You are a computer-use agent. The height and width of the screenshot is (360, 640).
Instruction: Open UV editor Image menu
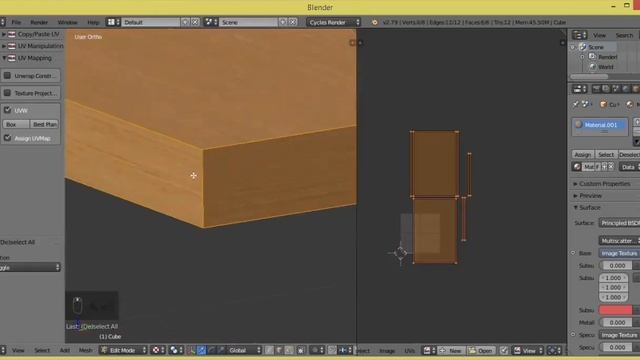(x=387, y=351)
